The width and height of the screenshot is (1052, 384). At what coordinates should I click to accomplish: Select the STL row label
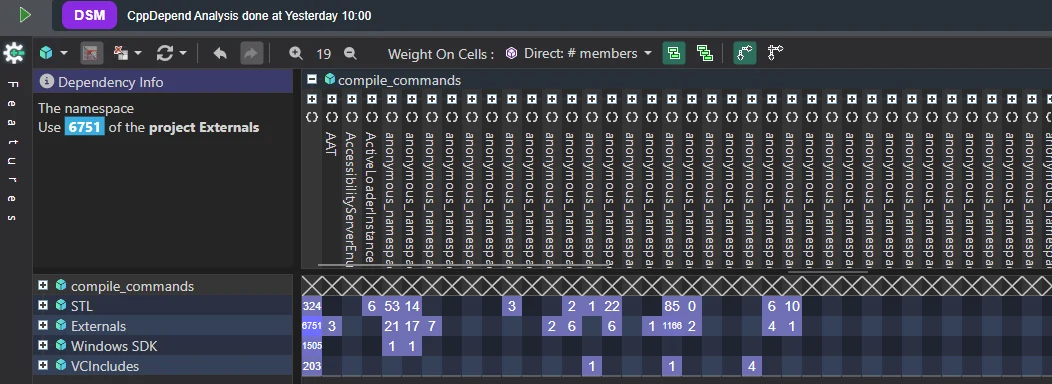(x=82, y=306)
